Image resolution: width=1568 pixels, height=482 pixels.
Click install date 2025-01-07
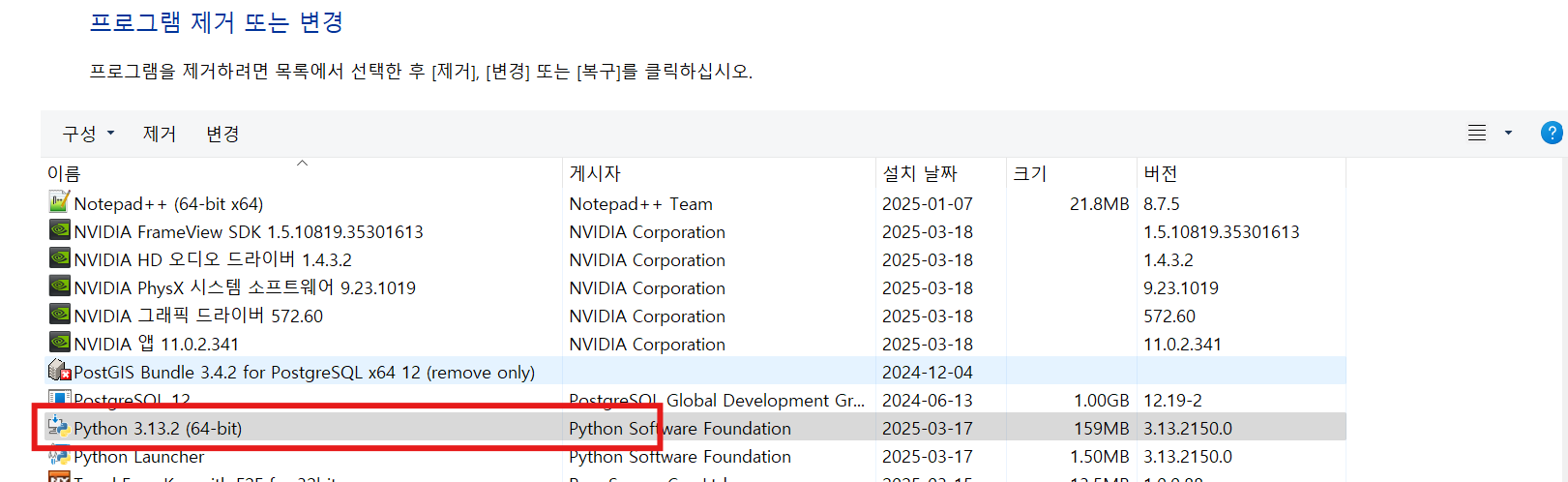[x=928, y=204]
